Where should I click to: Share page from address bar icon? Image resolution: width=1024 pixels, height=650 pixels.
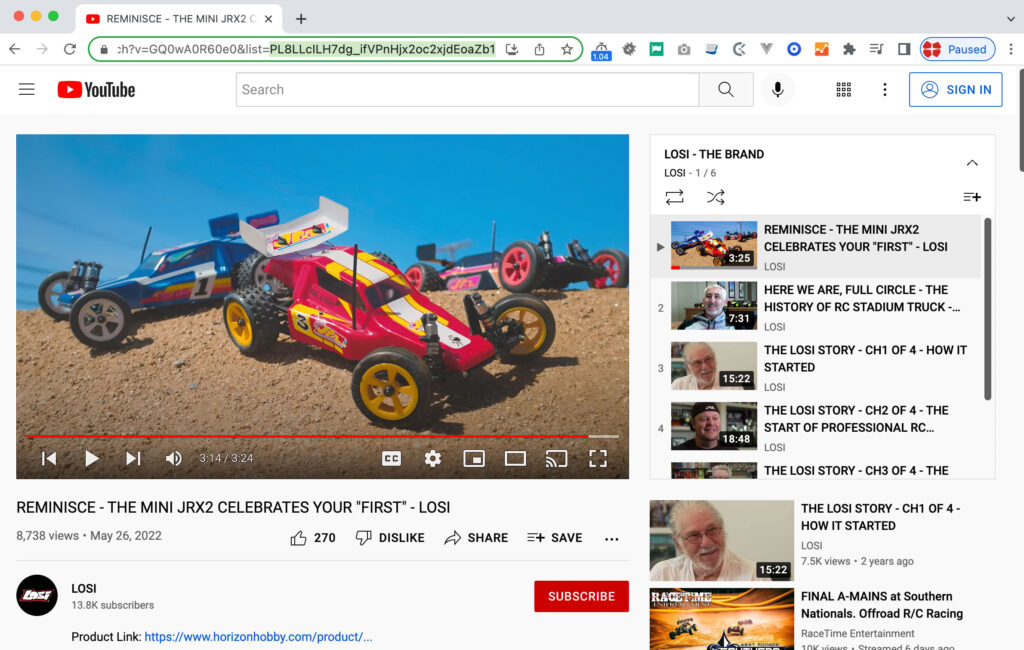tap(539, 49)
